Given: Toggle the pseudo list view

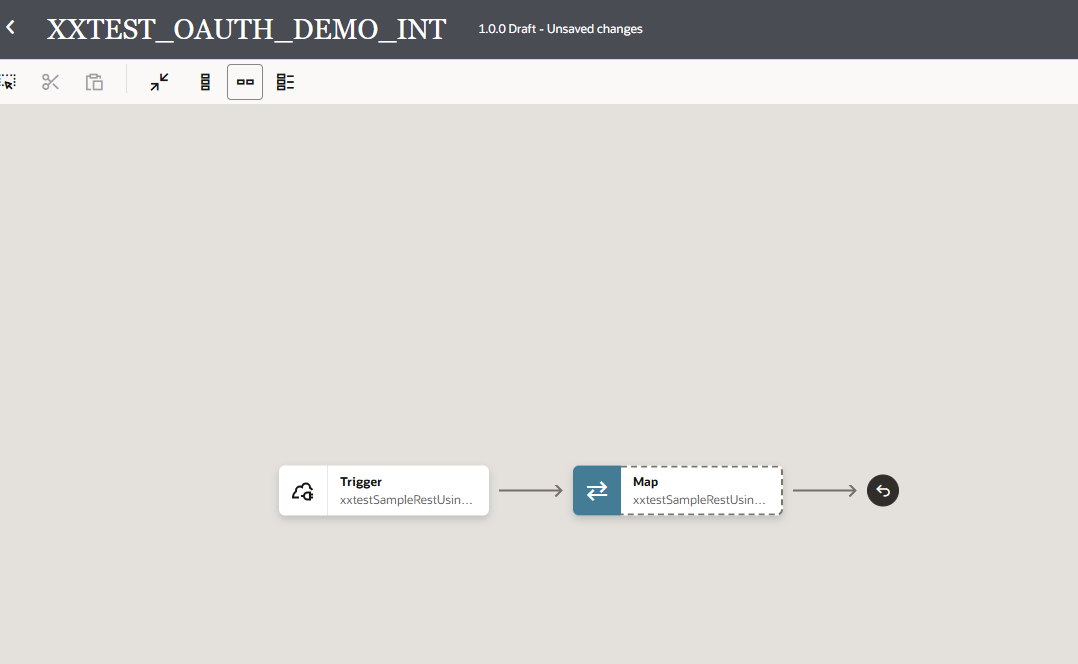Looking at the screenshot, I should click(286, 82).
